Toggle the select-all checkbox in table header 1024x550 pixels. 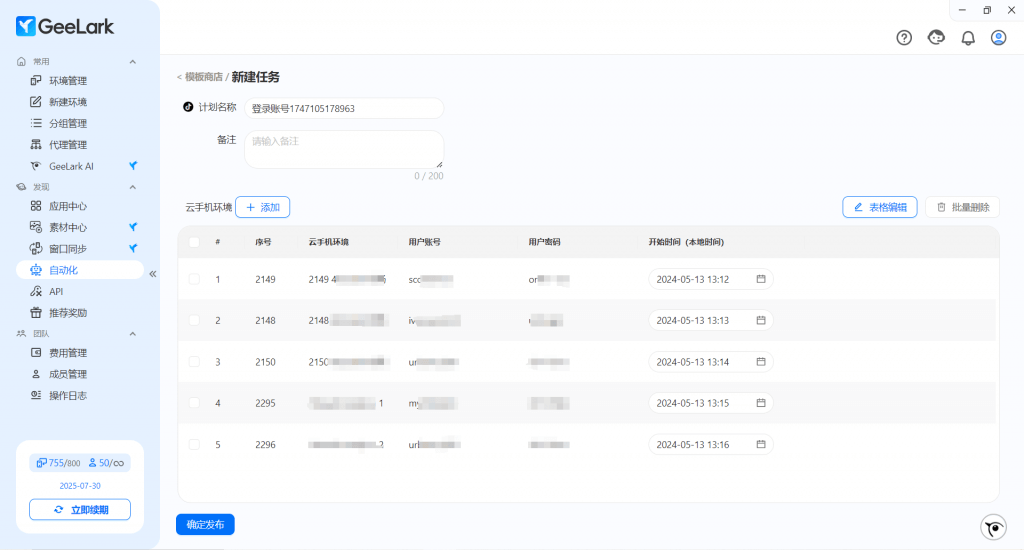pyautogui.click(x=194, y=242)
